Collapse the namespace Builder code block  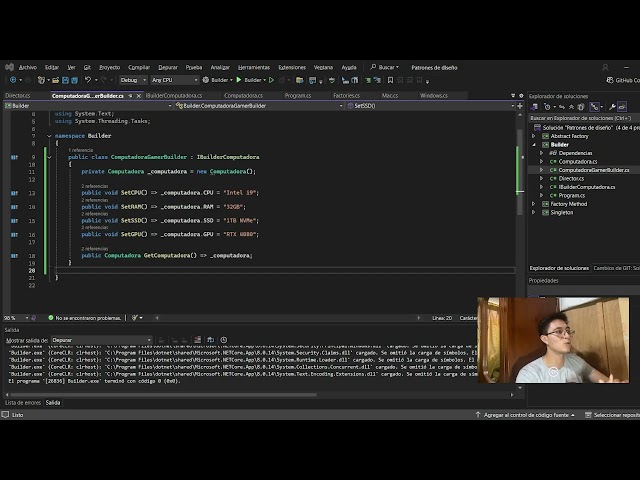point(49,136)
